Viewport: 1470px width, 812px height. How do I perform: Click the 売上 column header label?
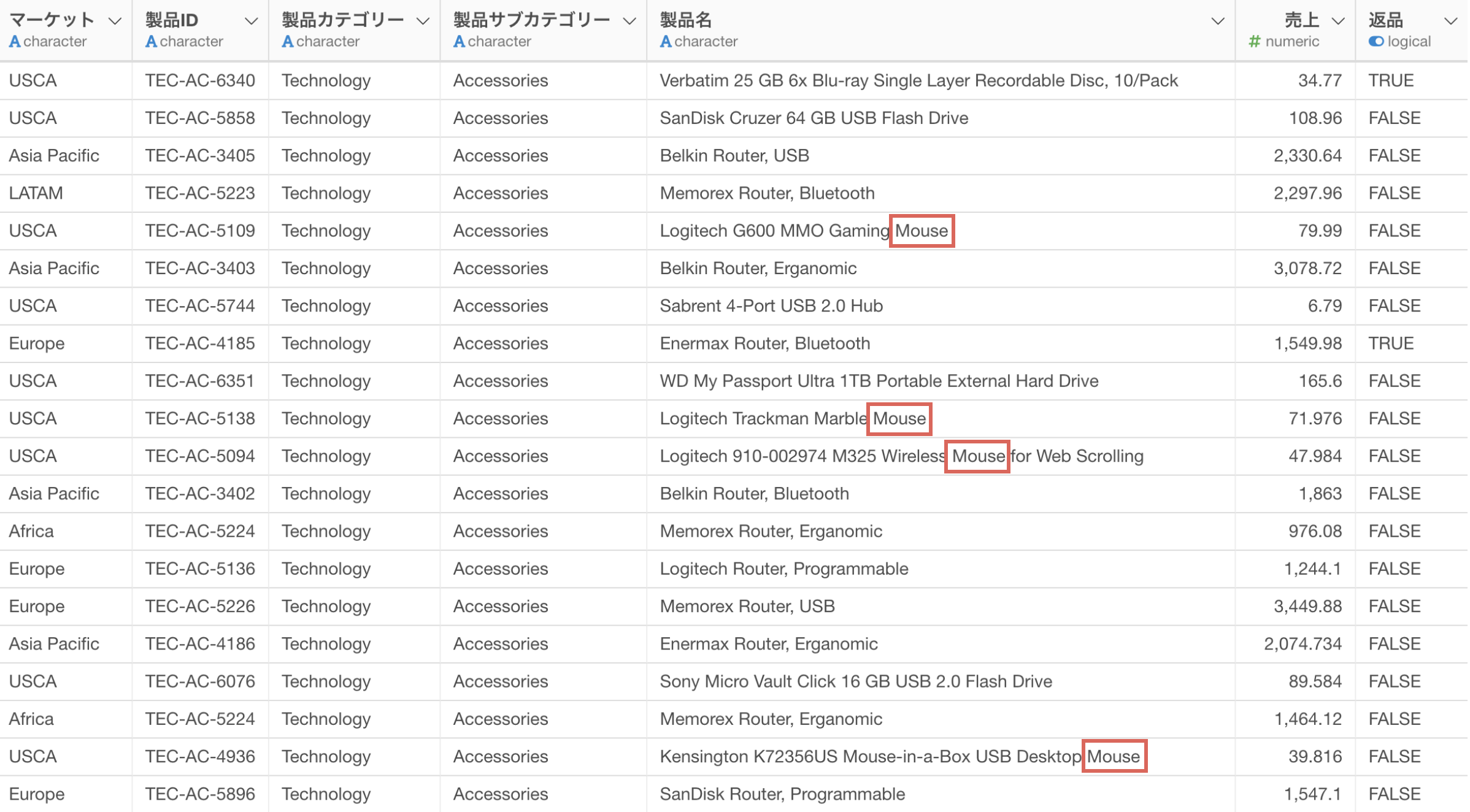click(x=1301, y=20)
